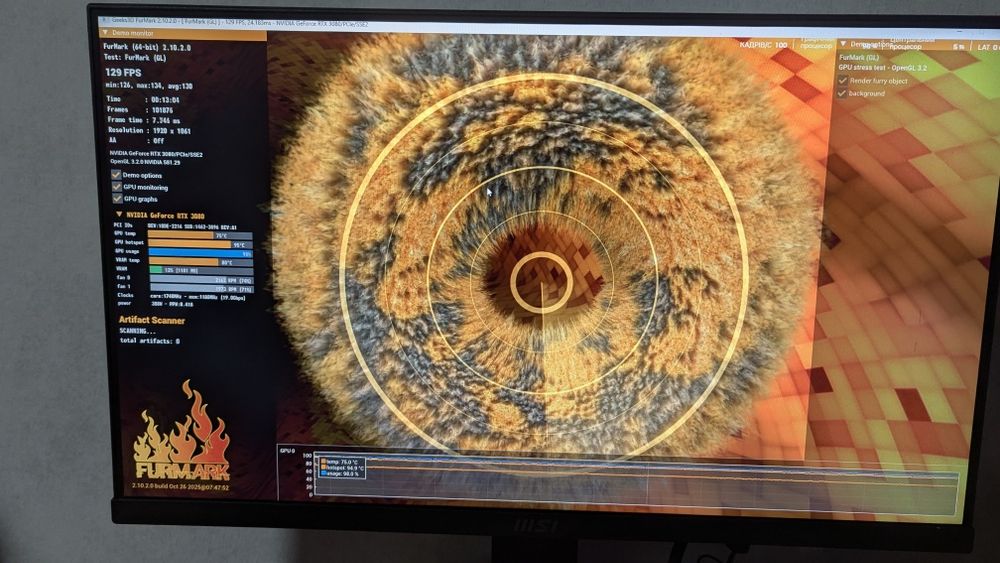Uncheck the background option
The image size is (1000, 563).
tap(842, 93)
